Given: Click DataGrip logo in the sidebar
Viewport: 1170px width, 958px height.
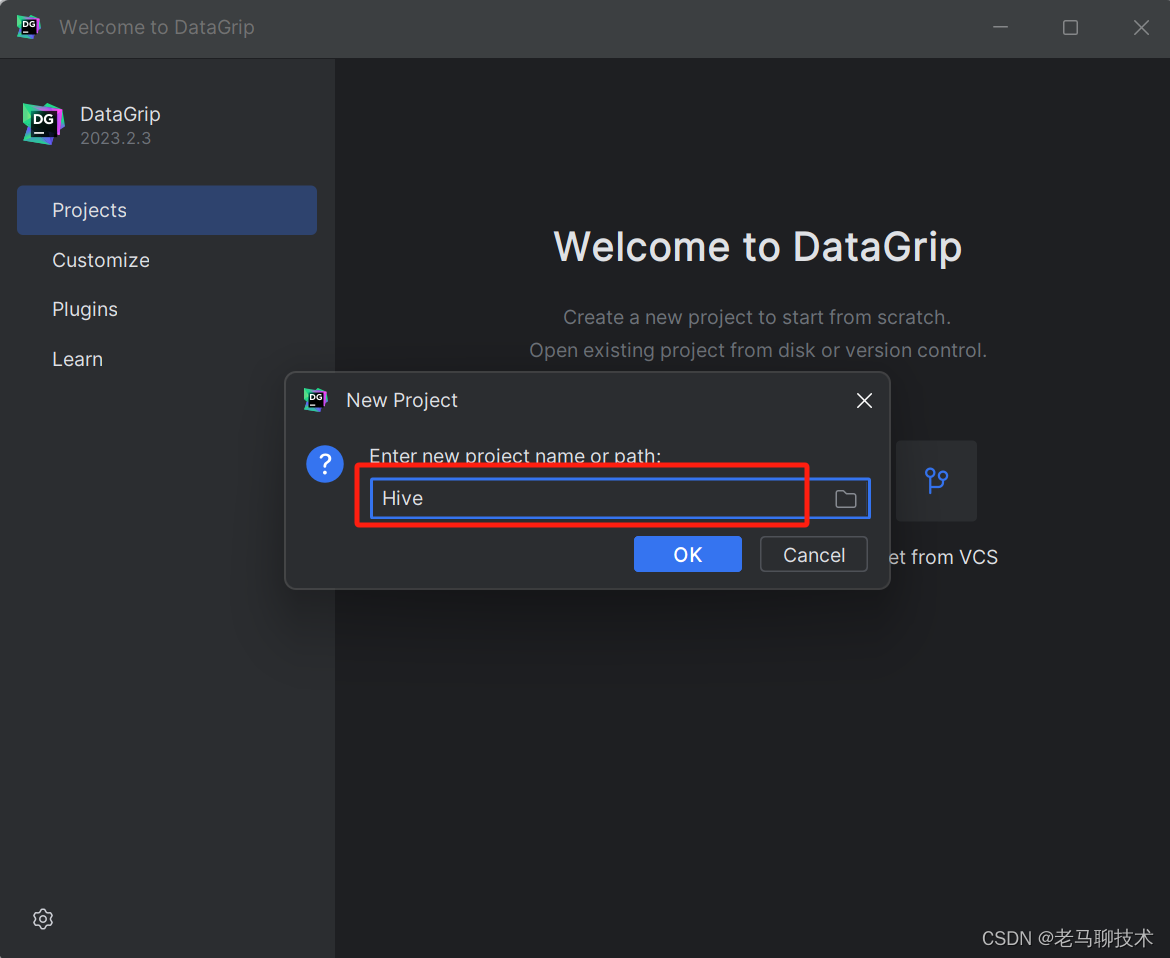Looking at the screenshot, I should [43, 124].
